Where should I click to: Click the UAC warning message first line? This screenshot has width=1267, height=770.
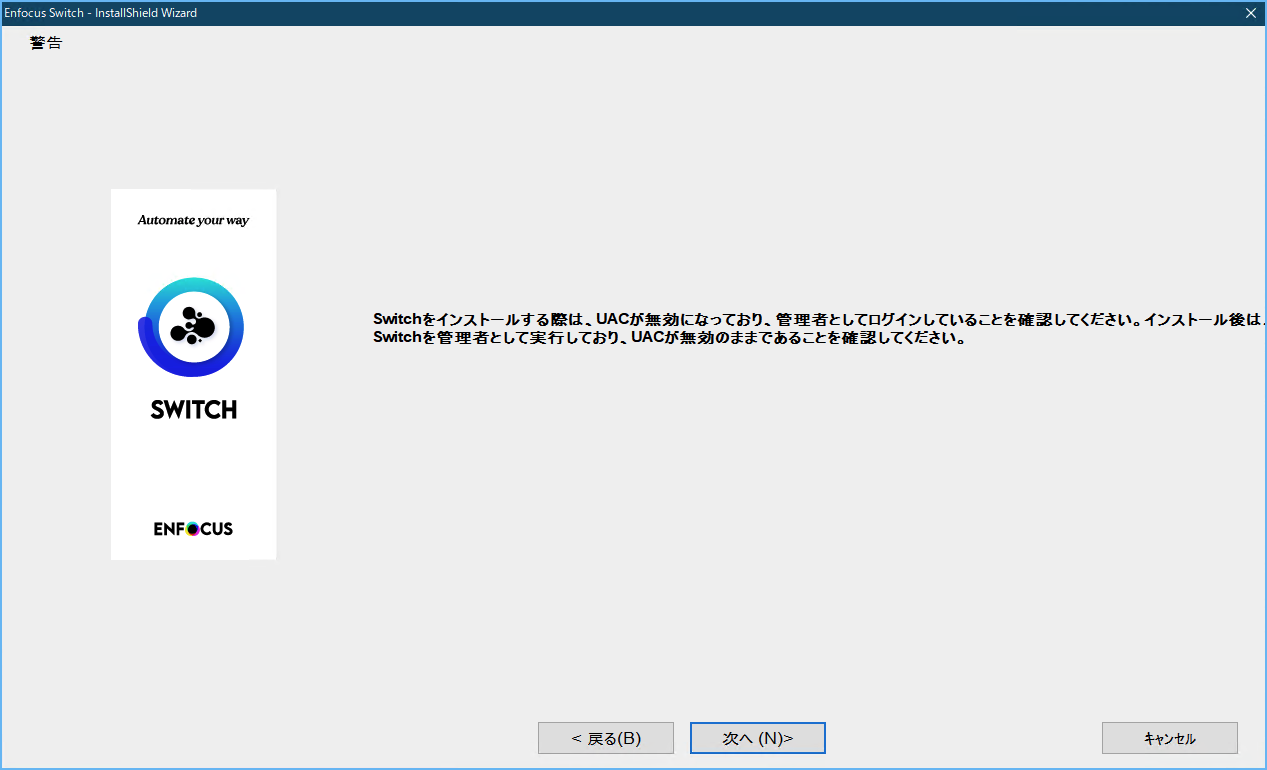click(819, 319)
